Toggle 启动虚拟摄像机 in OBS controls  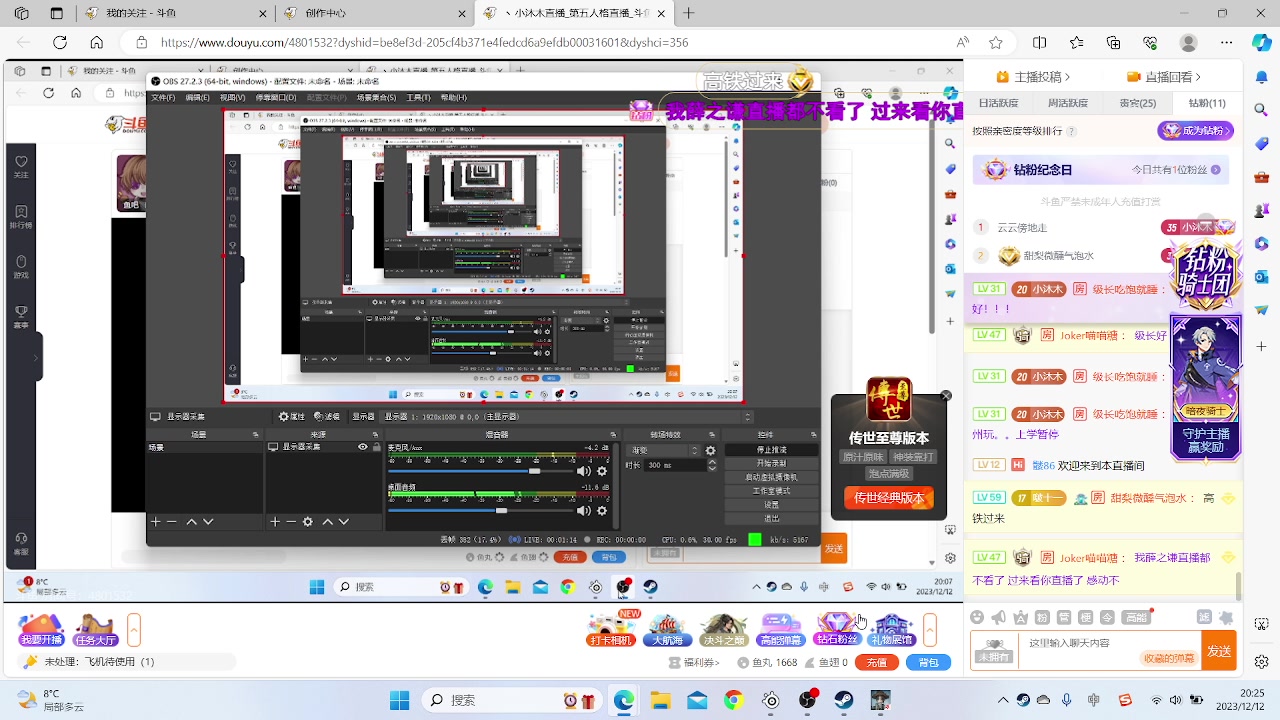pos(772,477)
